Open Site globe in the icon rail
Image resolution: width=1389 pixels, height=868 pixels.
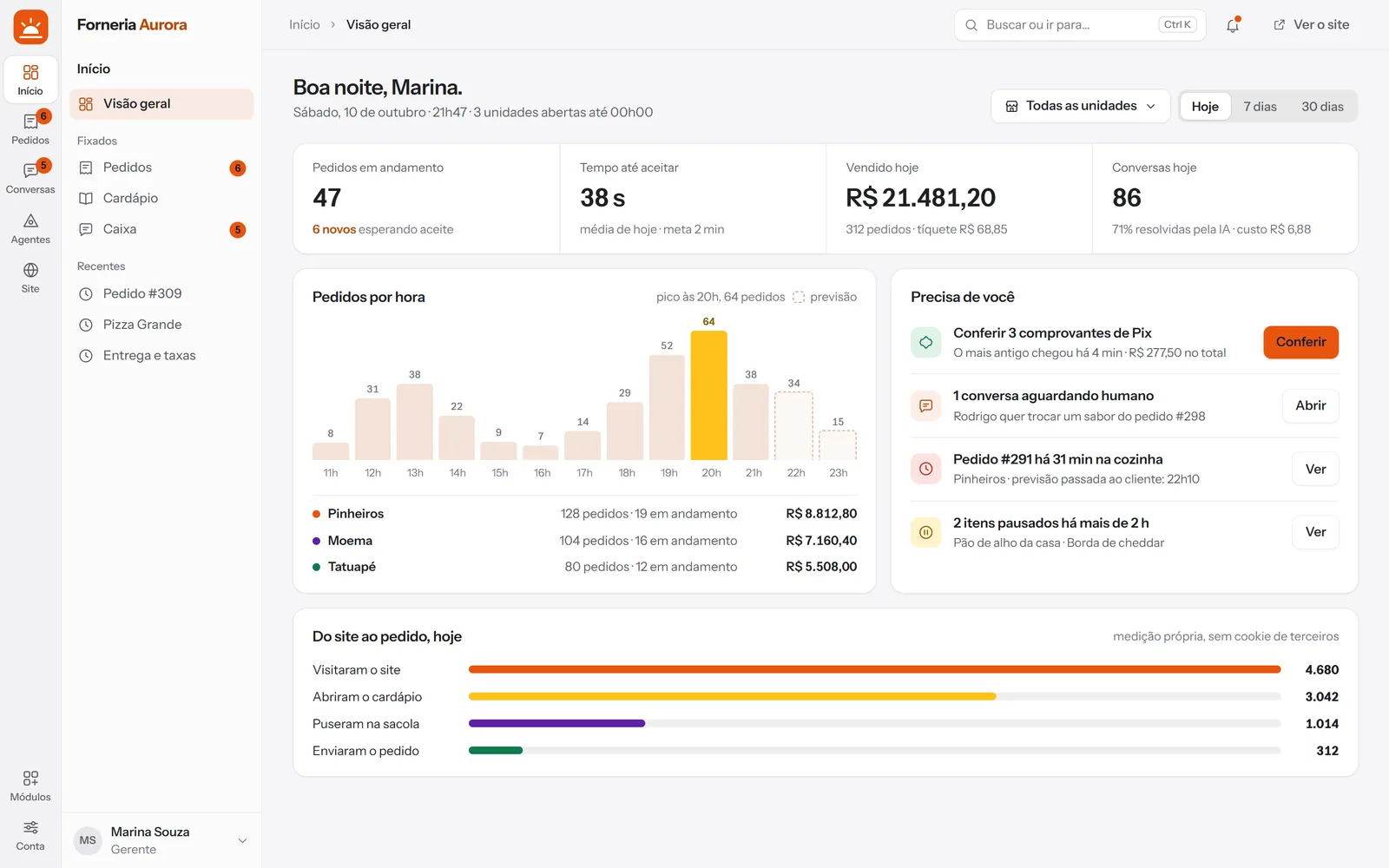coord(30,278)
